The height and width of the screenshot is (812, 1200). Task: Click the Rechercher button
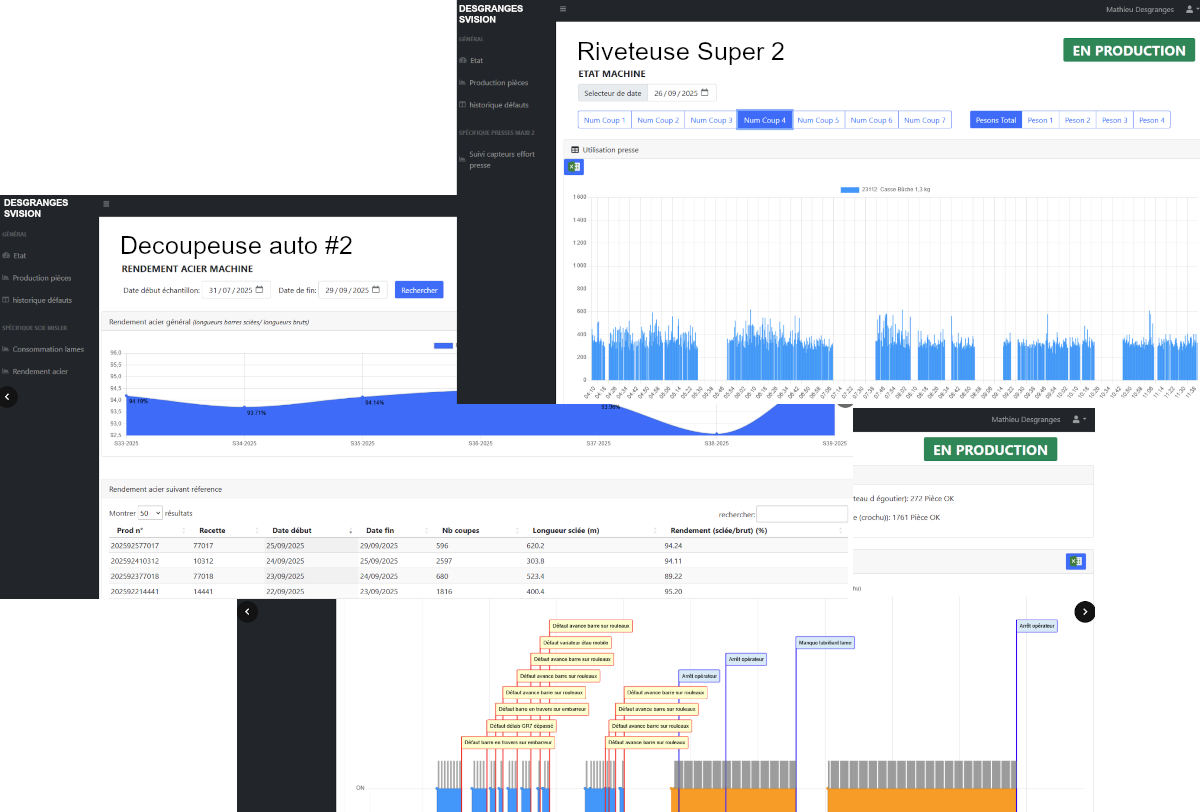(419, 290)
